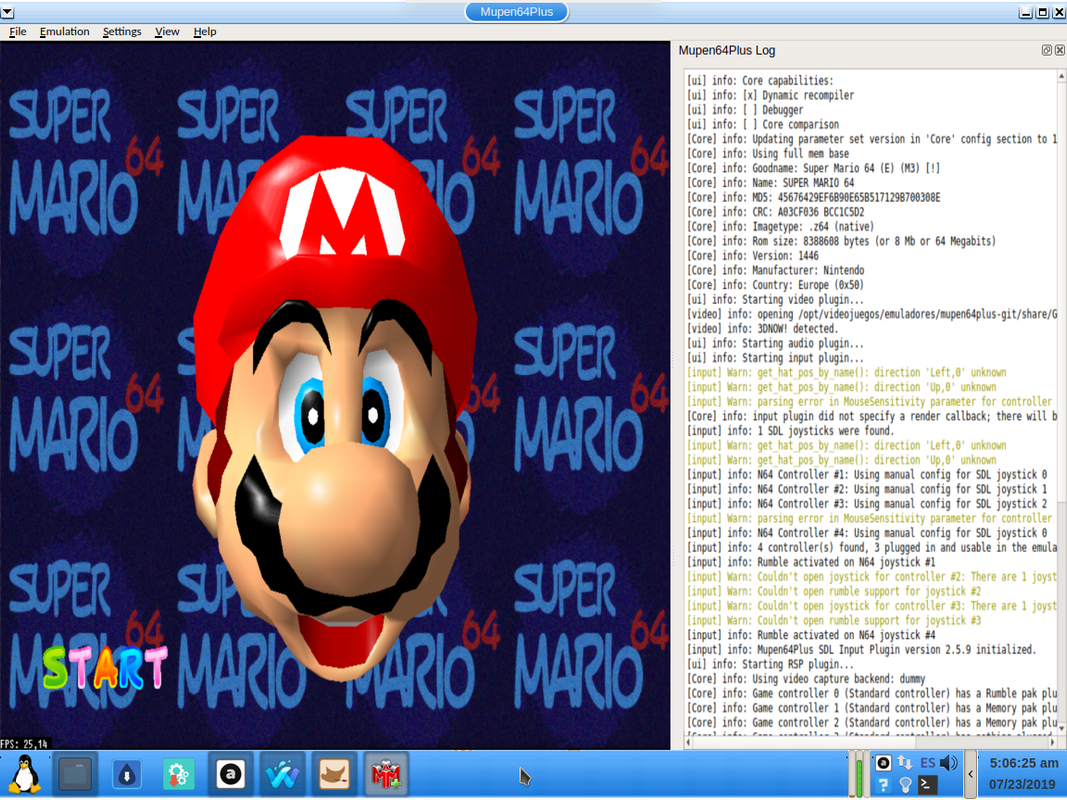
Task: Click log line 'Version: 1446'
Action: [x=753, y=256]
